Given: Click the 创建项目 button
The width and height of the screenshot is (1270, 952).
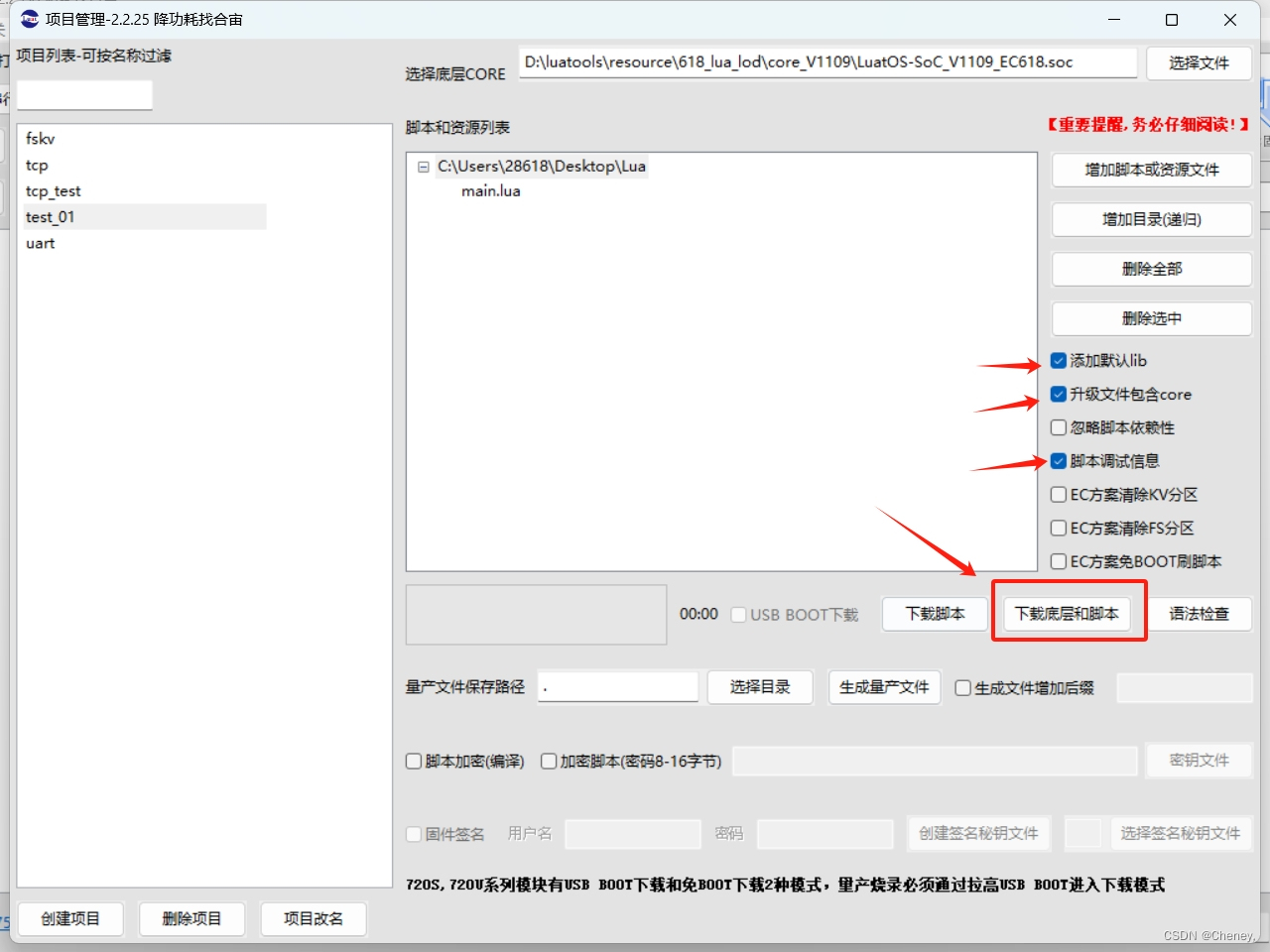Looking at the screenshot, I should coord(70,919).
